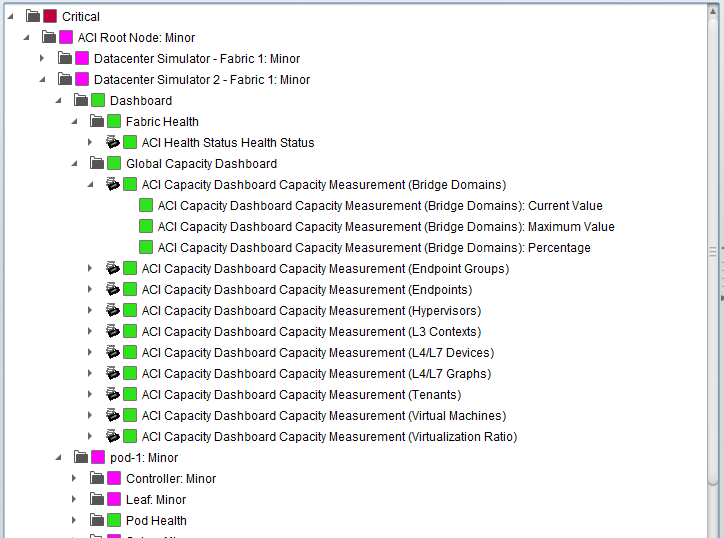Collapse the pod-1: Minor node
Image resolution: width=724 pixels, height=538 pixels.
58,457
